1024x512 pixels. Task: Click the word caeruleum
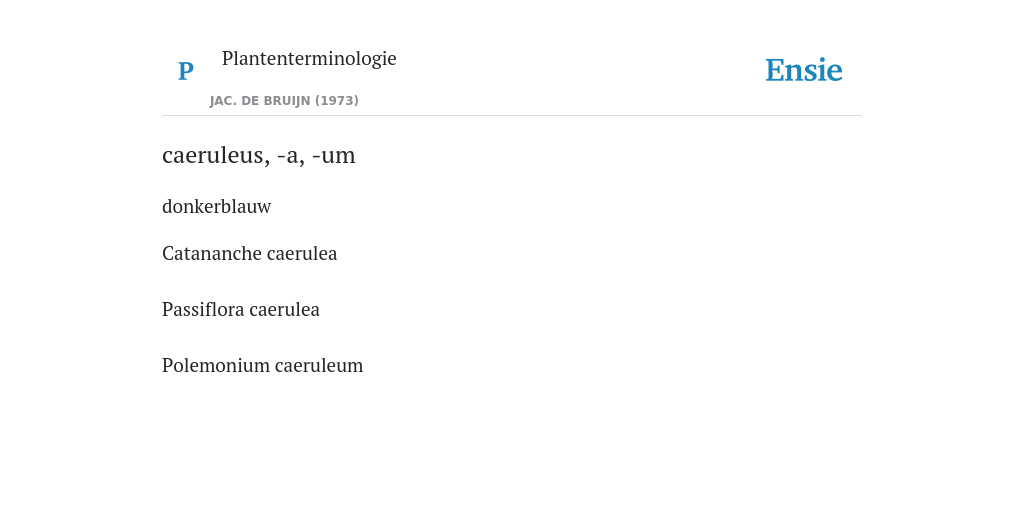pos(319,366)
